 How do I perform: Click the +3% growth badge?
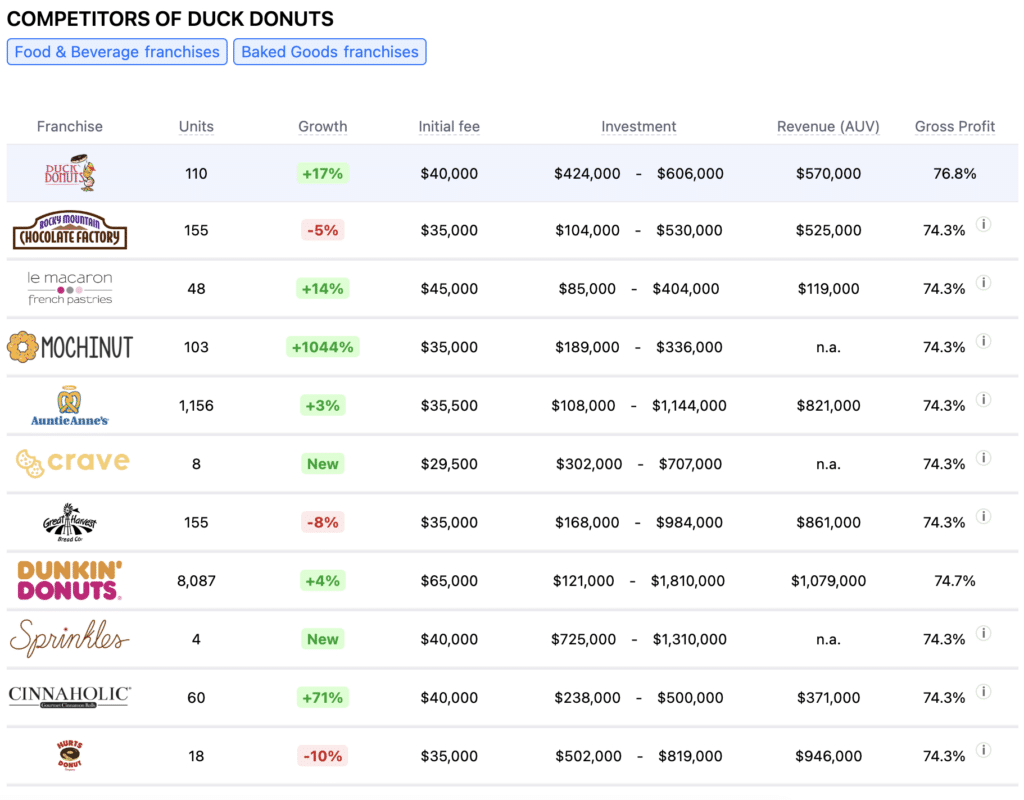tap(323, 406)
